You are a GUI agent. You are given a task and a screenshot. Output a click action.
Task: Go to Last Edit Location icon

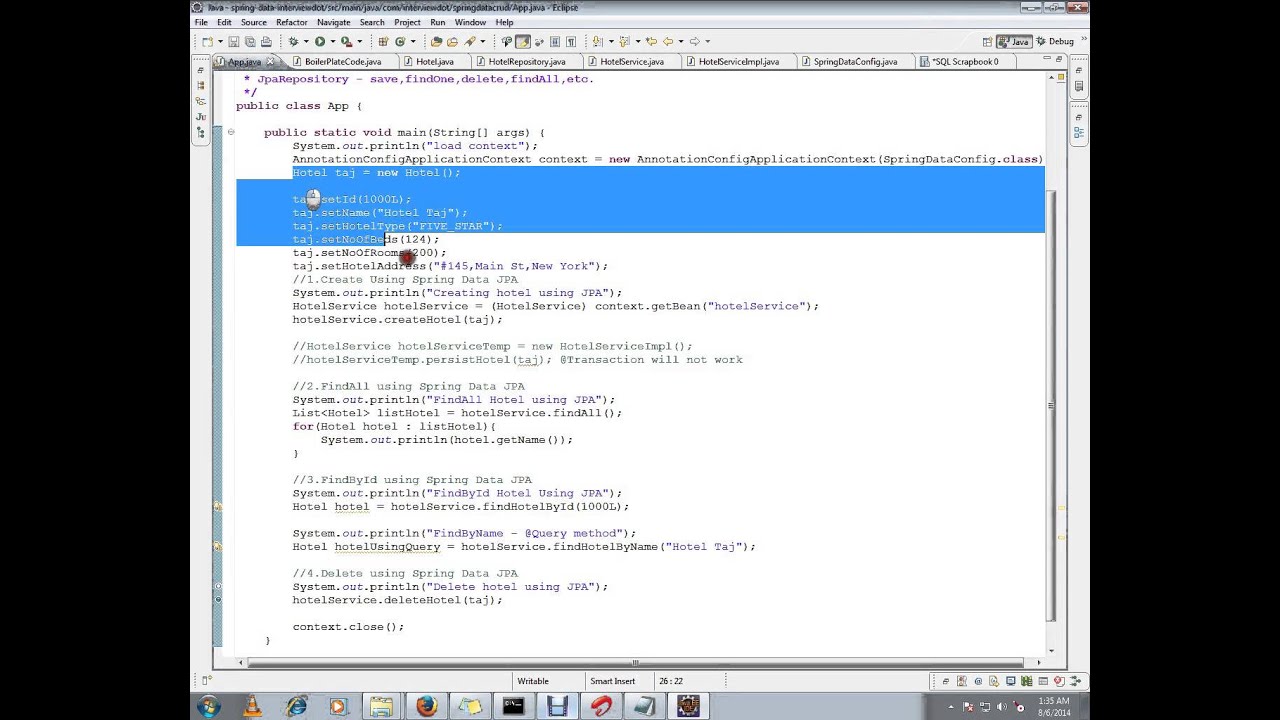651,41
